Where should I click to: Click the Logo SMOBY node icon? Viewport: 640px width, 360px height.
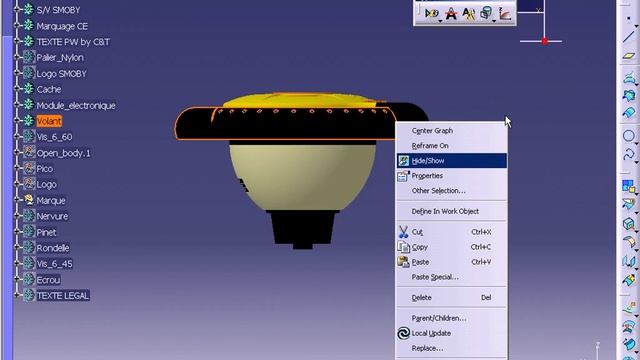tap(29, 73)
